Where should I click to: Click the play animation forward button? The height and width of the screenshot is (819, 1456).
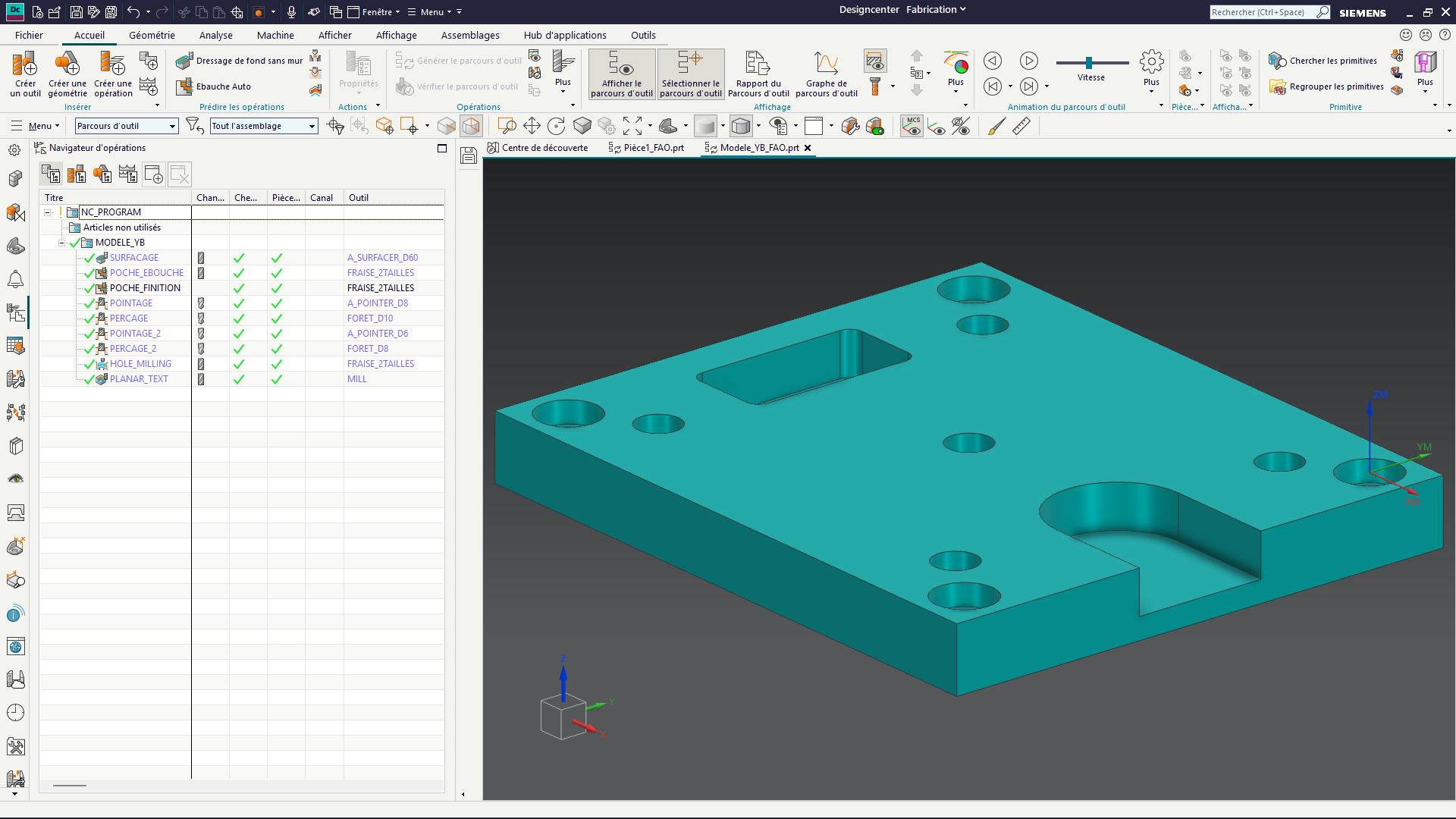point(1029,61)
